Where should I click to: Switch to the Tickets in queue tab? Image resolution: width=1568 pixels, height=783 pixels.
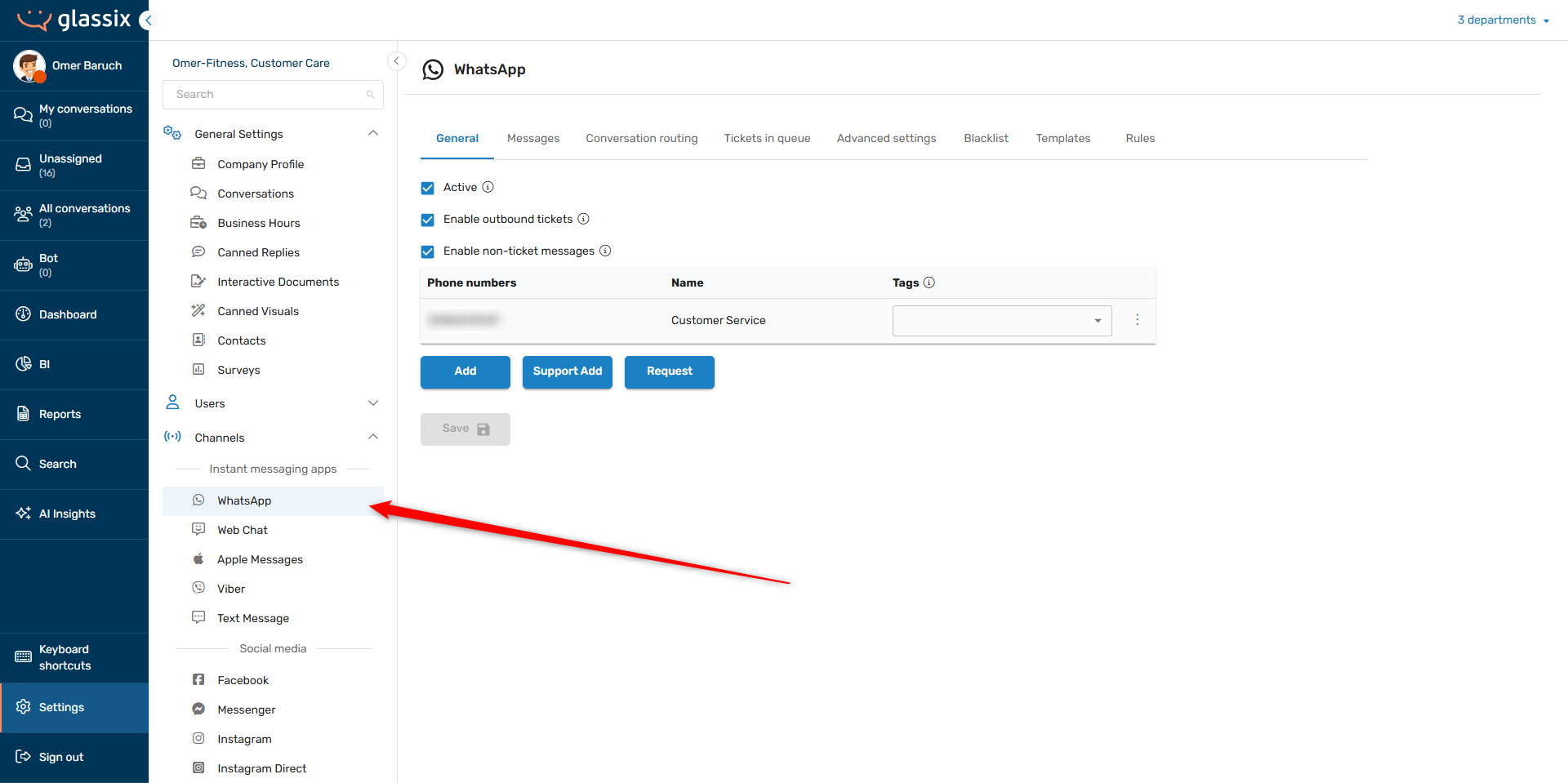pos(767,139)
